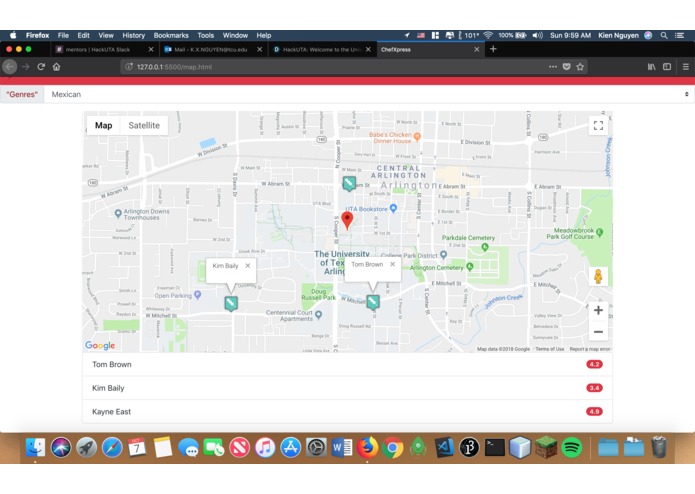Screen dimensions: 695x494
Task: Open Firefox hamburger menu
Action: [x=686, y=67]
